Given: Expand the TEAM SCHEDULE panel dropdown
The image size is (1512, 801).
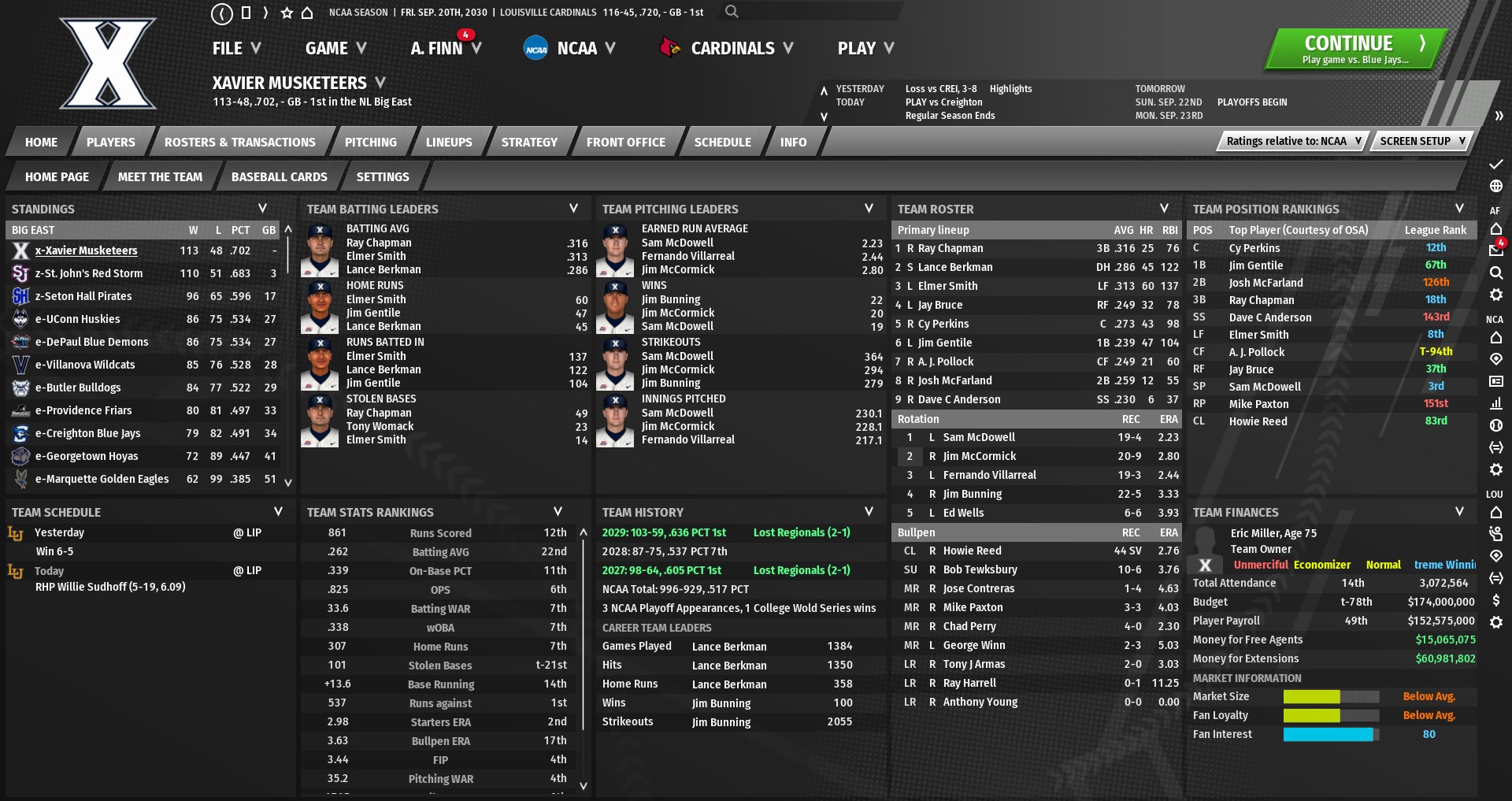Looking at the screenshot, I should click(x=279, y=511).
